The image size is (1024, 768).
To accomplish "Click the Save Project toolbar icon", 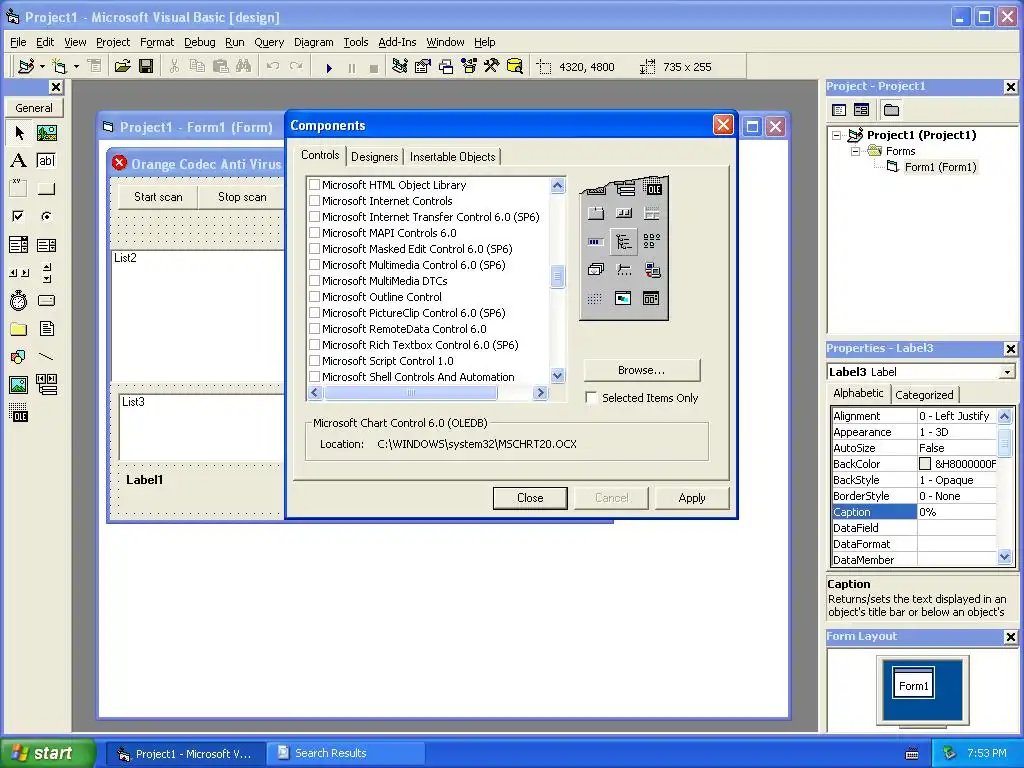I will pos(146,67).
